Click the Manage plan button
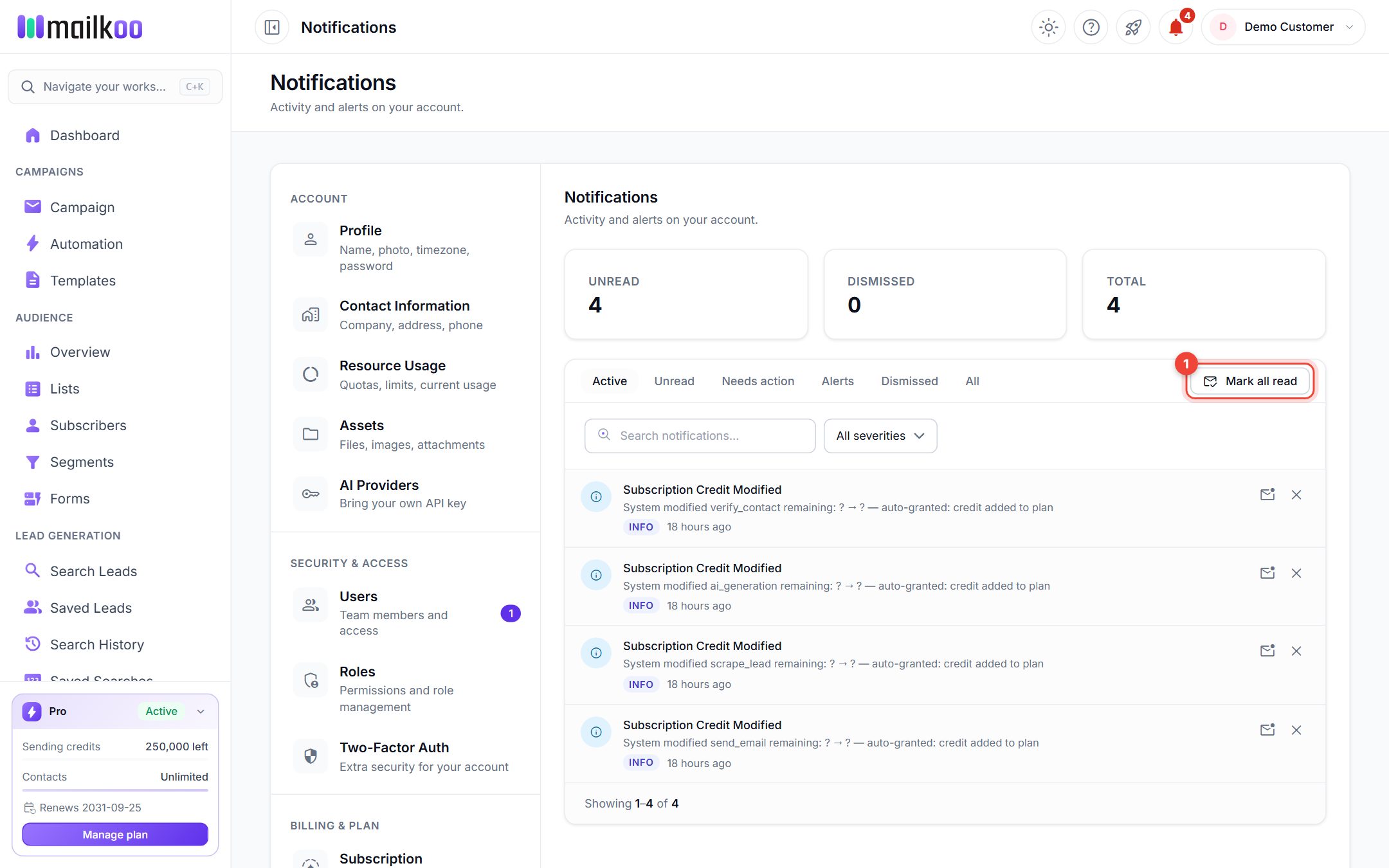This screenshot has width=1389, height=868. [115, 834]
